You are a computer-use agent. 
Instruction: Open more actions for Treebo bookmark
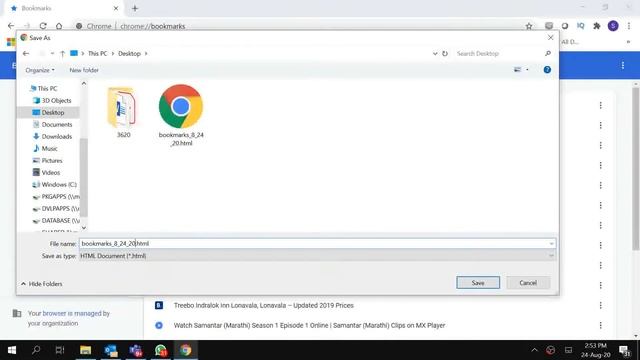coord(600,305)
